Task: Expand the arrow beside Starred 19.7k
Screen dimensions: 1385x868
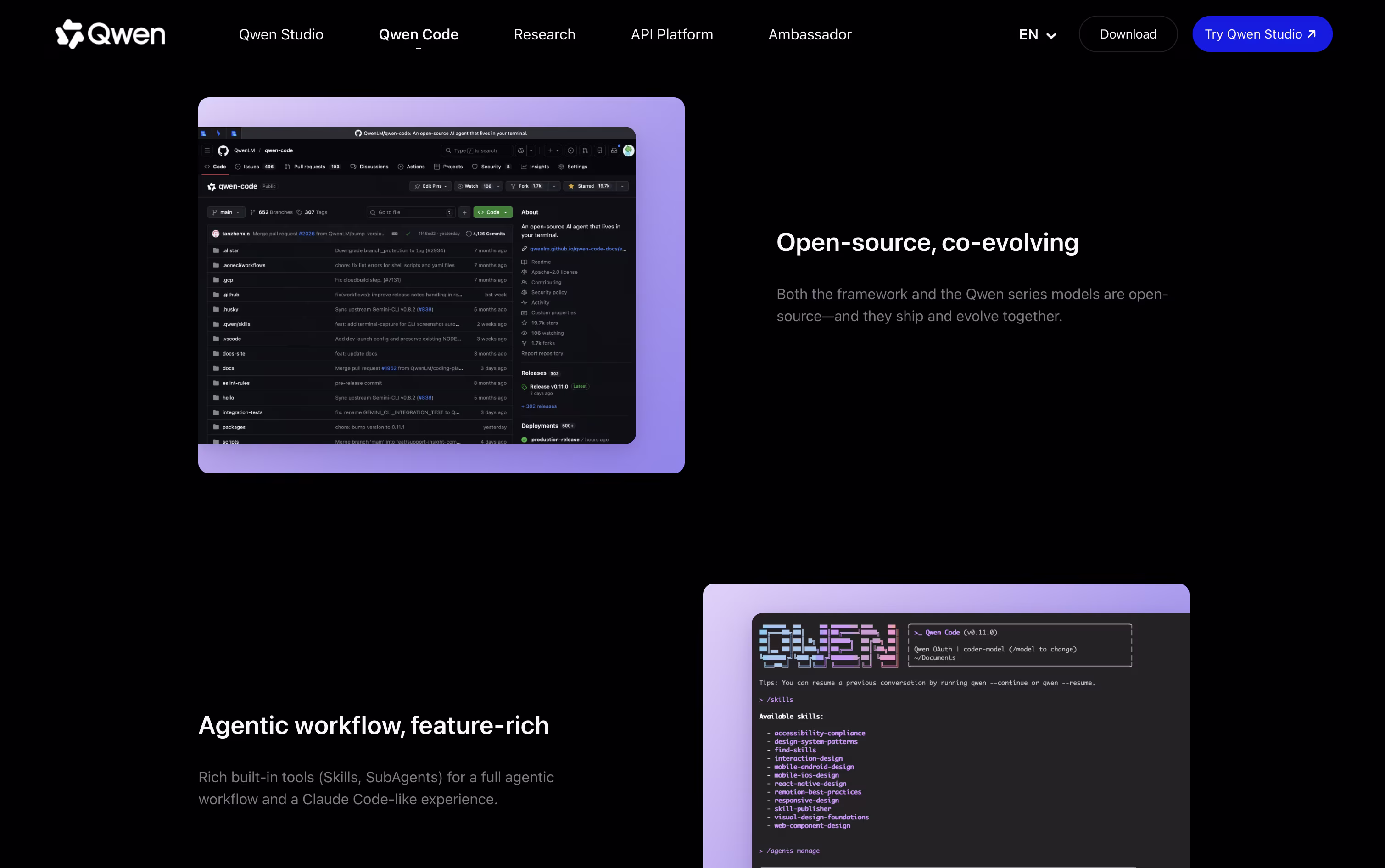Action: click(x=622, y=186)
